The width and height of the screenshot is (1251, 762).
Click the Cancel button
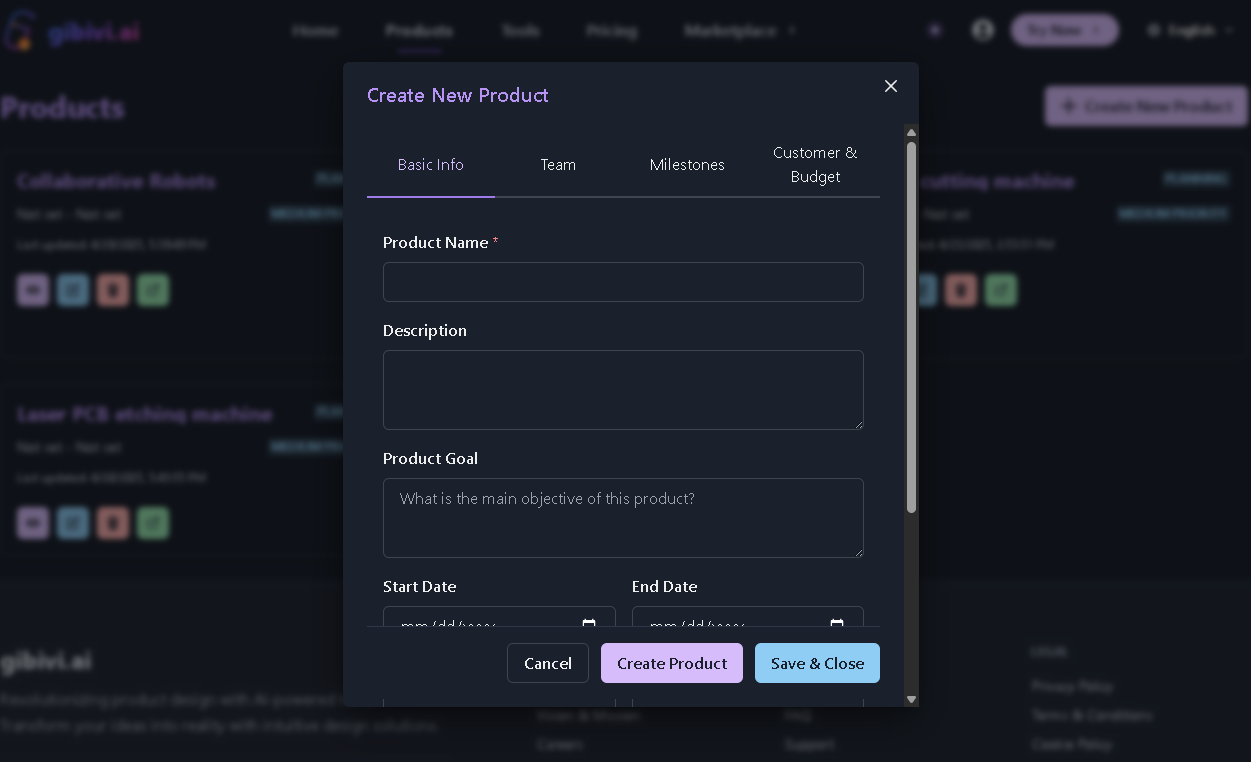tap(548, 663)
